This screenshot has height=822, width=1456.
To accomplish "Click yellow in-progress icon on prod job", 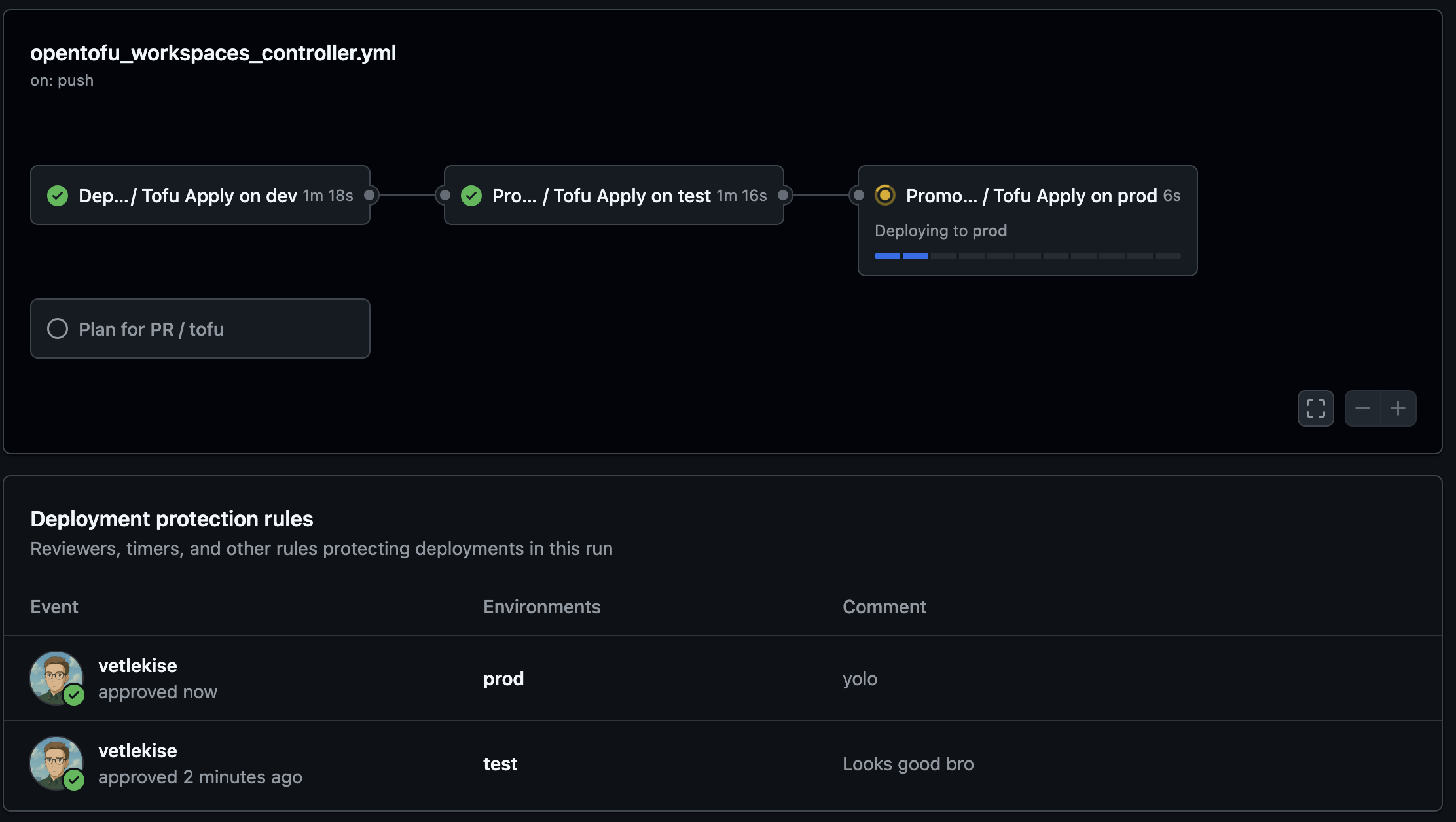I will pos(884,195).
